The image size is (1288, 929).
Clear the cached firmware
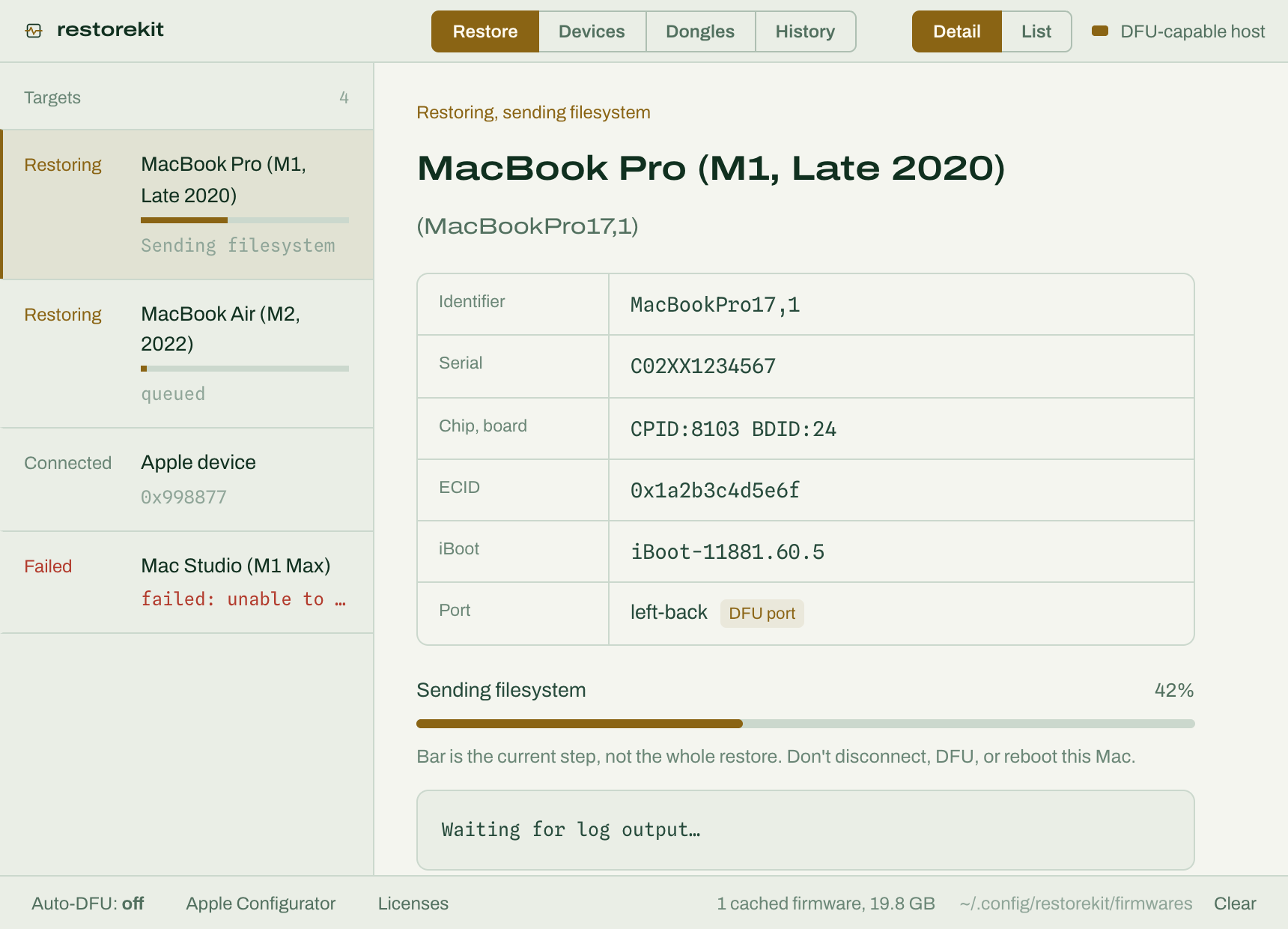tap(1235, 904)
